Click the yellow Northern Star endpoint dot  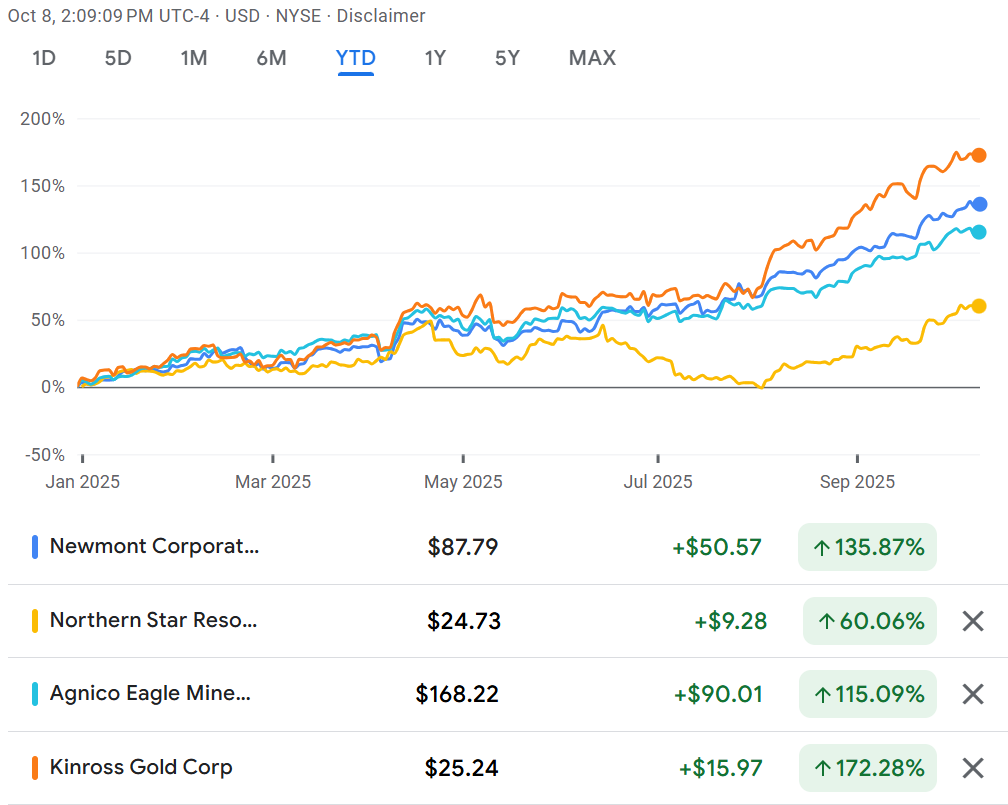tap(979, 306)
